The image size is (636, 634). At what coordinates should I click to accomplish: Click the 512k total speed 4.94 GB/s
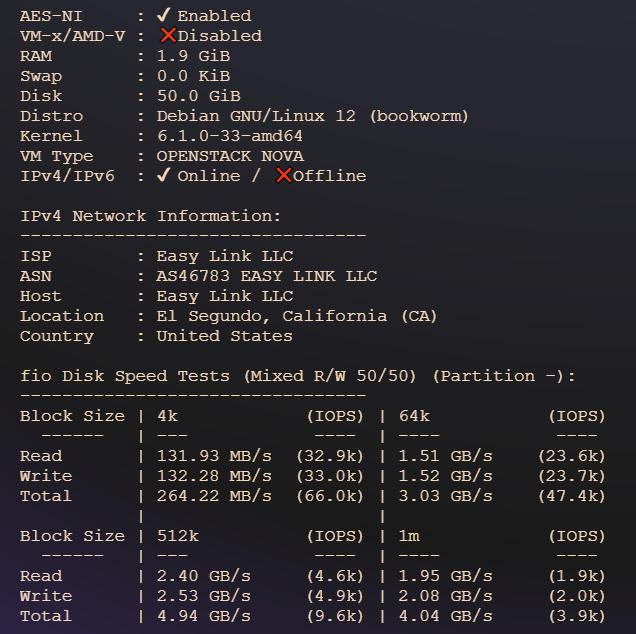204,616
